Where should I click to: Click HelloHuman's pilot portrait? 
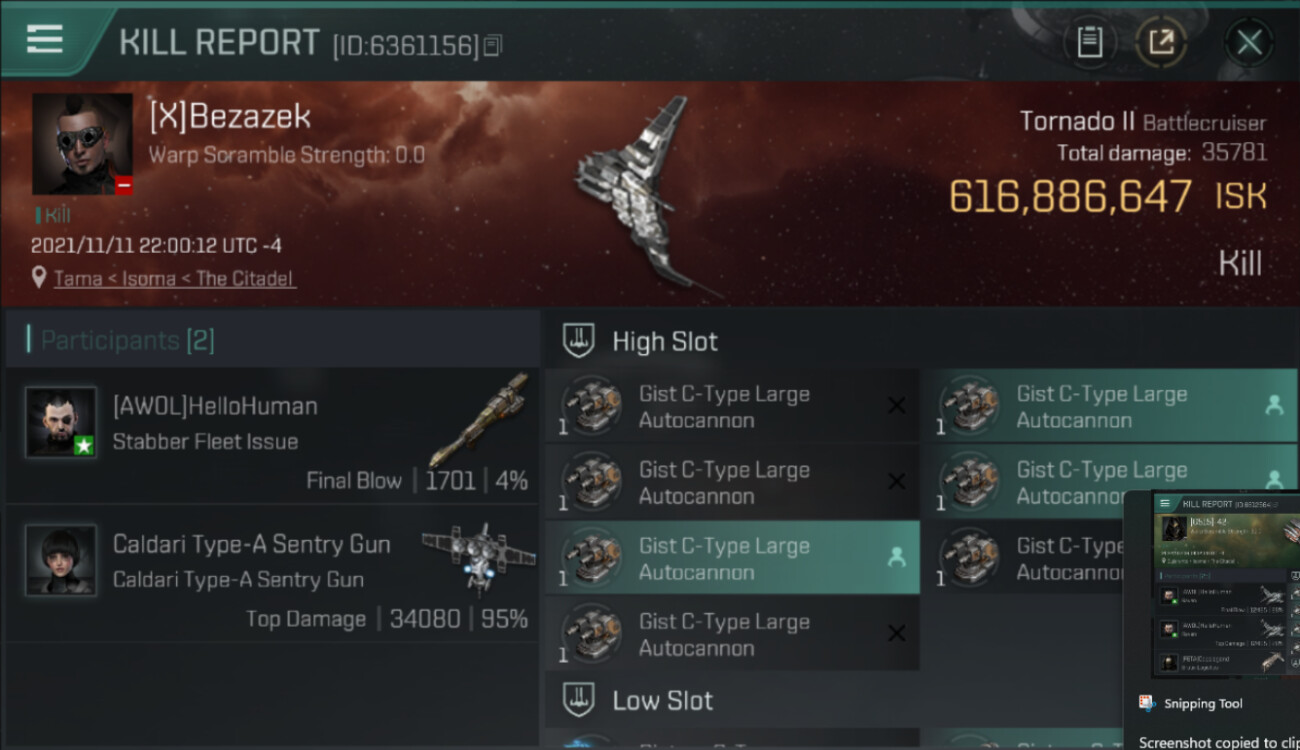61,423
